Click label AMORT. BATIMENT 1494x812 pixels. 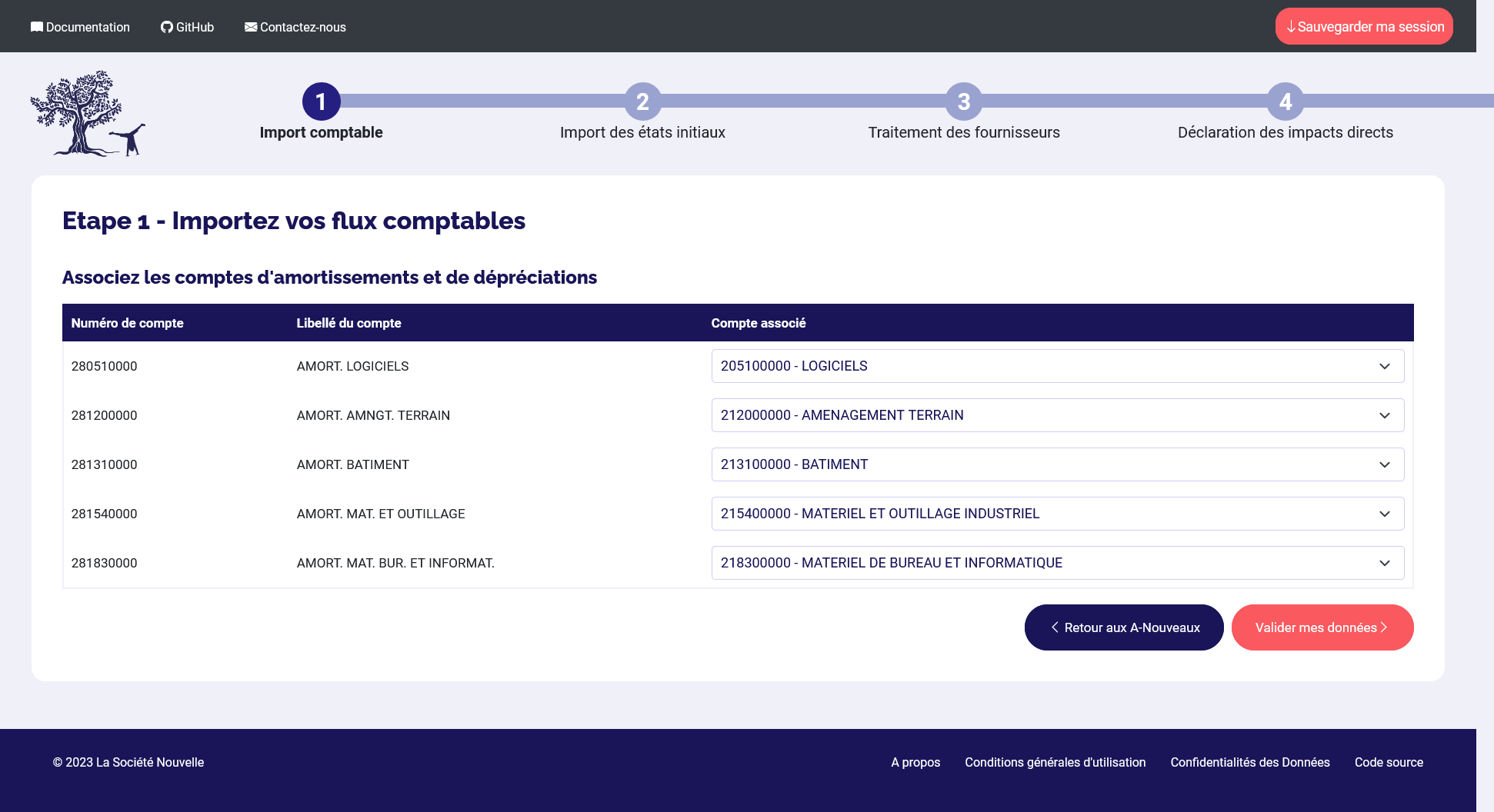pyautogui.click(x=353, y=464)
